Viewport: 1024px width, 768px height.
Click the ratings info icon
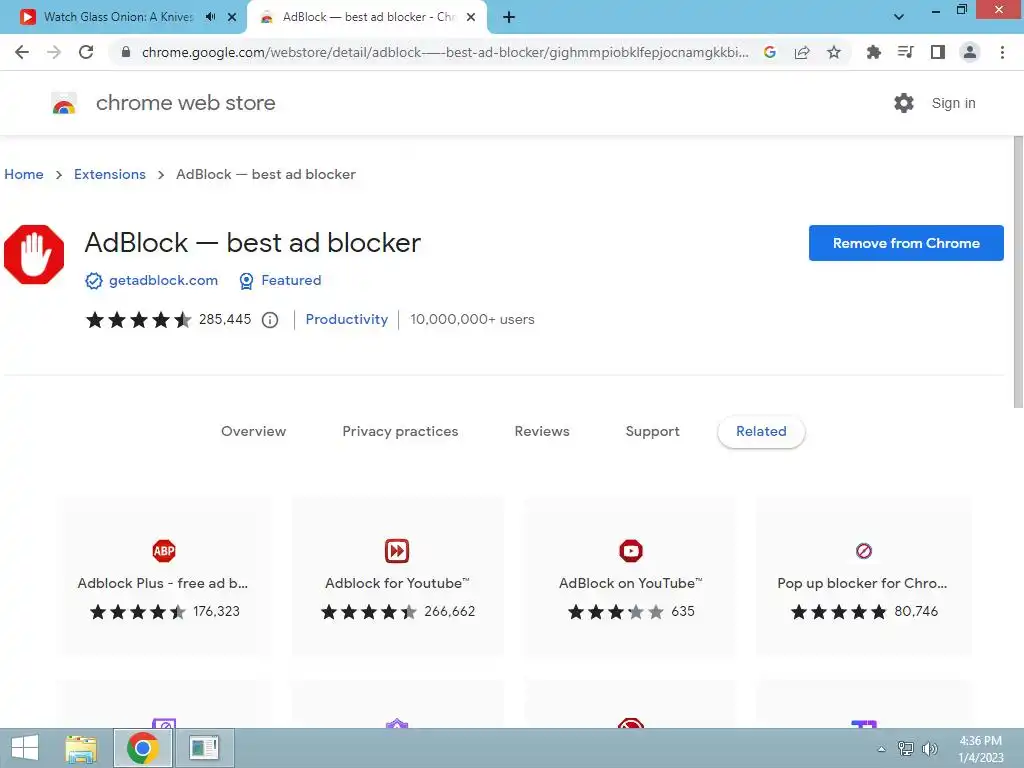coord(270,320)
